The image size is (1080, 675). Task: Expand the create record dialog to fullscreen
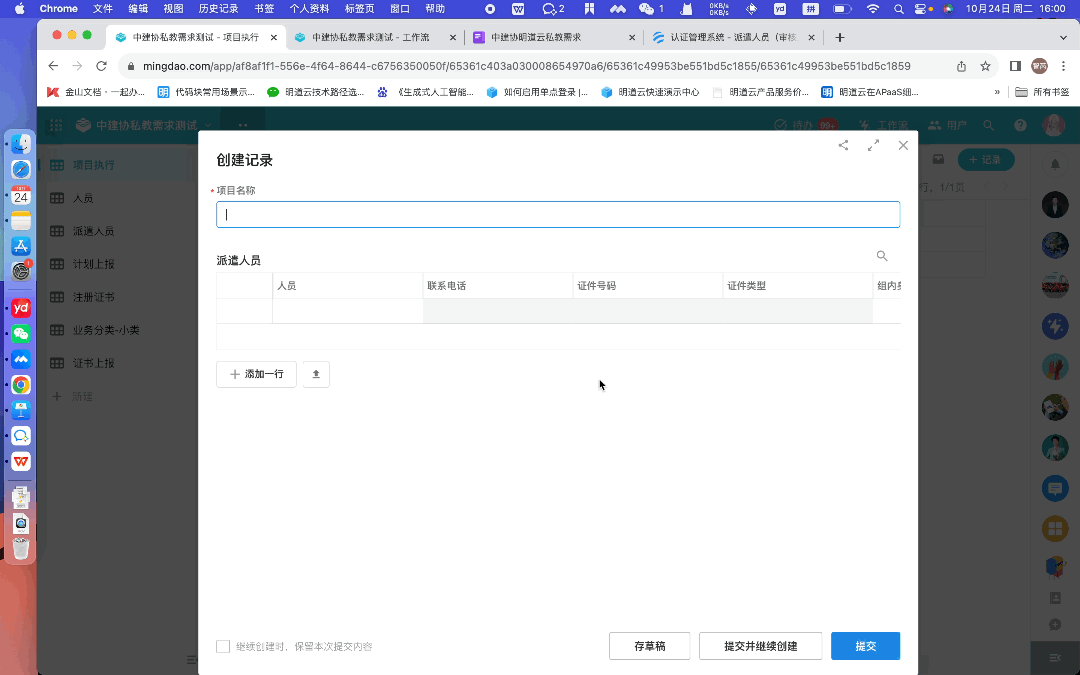click(873, 145)
